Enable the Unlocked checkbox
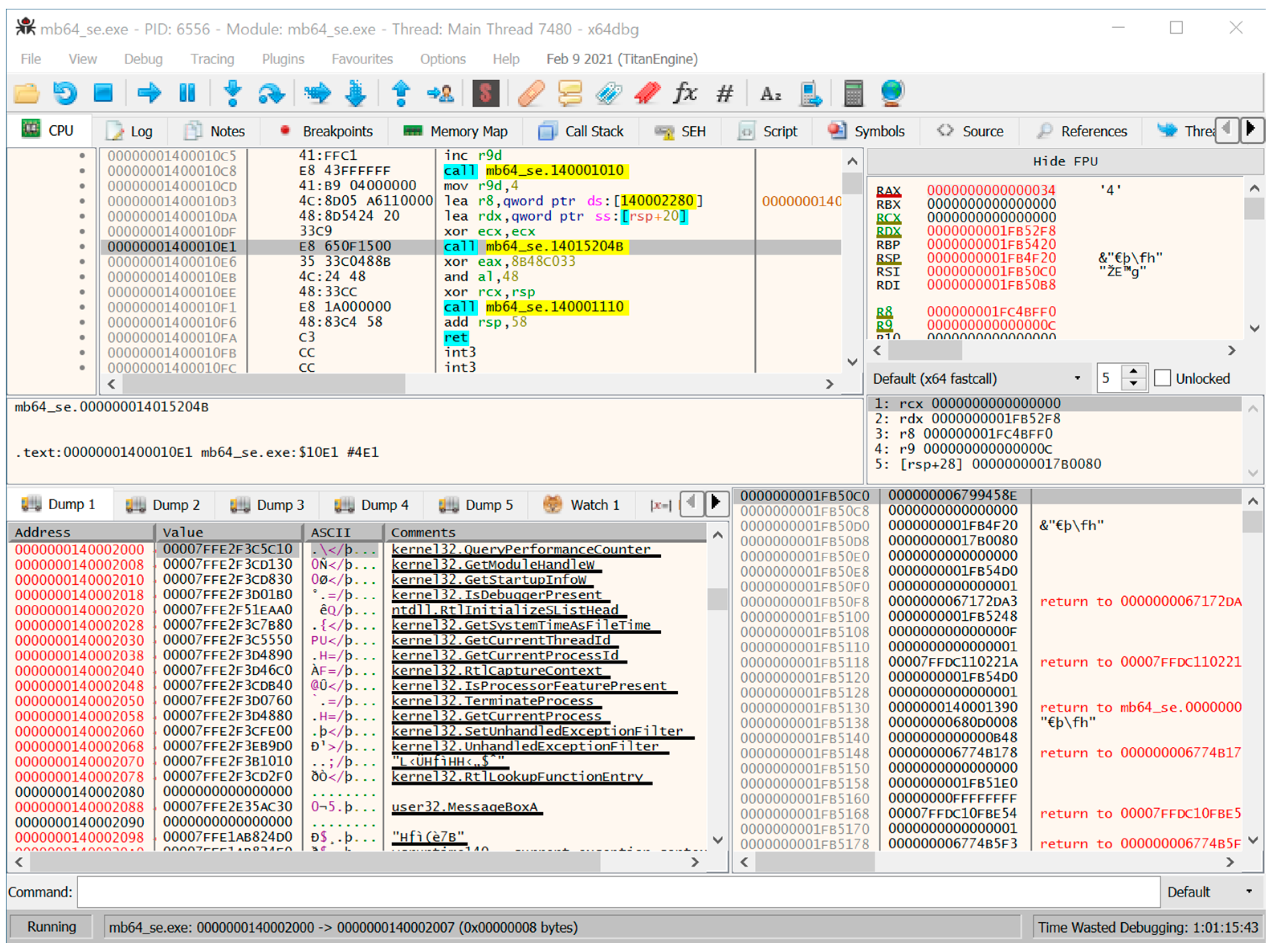The image size is (1273, 952). point(1162,378)
